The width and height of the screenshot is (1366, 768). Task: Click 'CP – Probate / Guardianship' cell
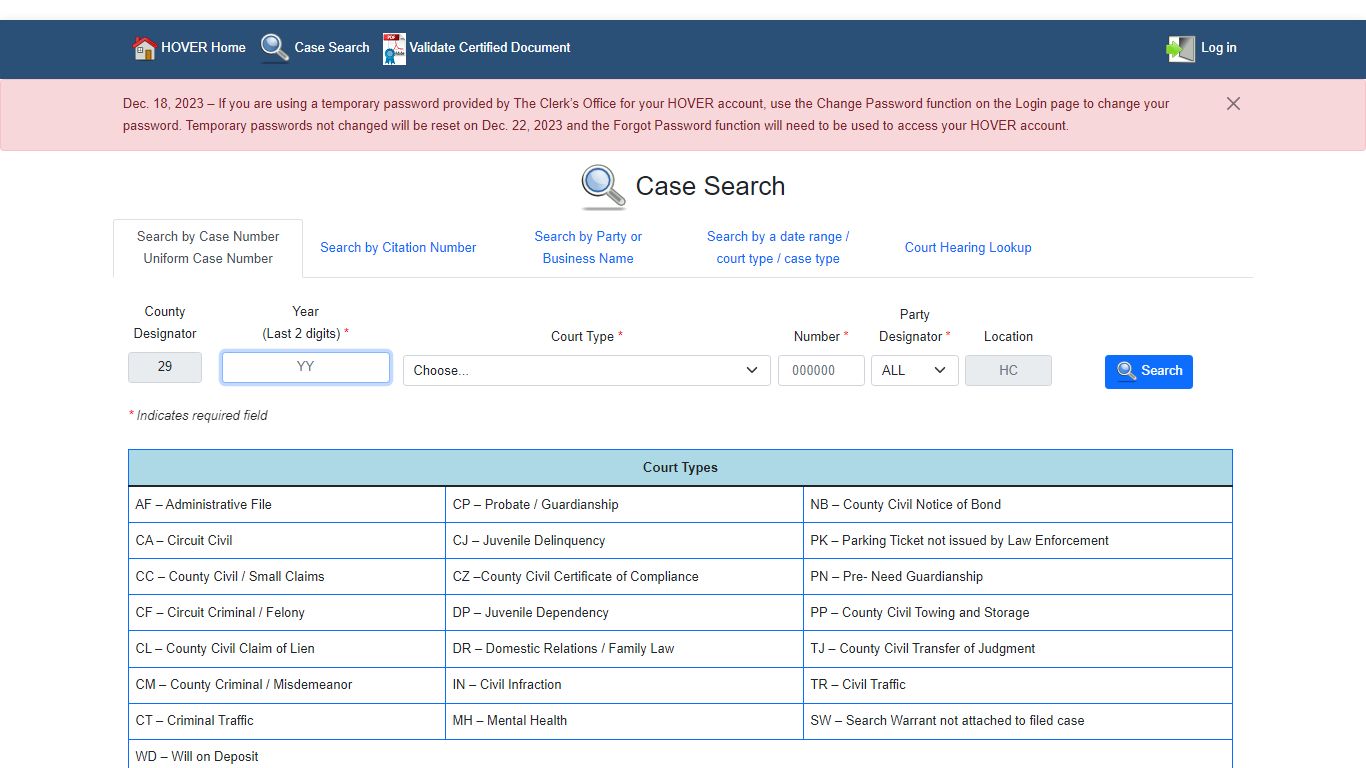tap(624, 505)
